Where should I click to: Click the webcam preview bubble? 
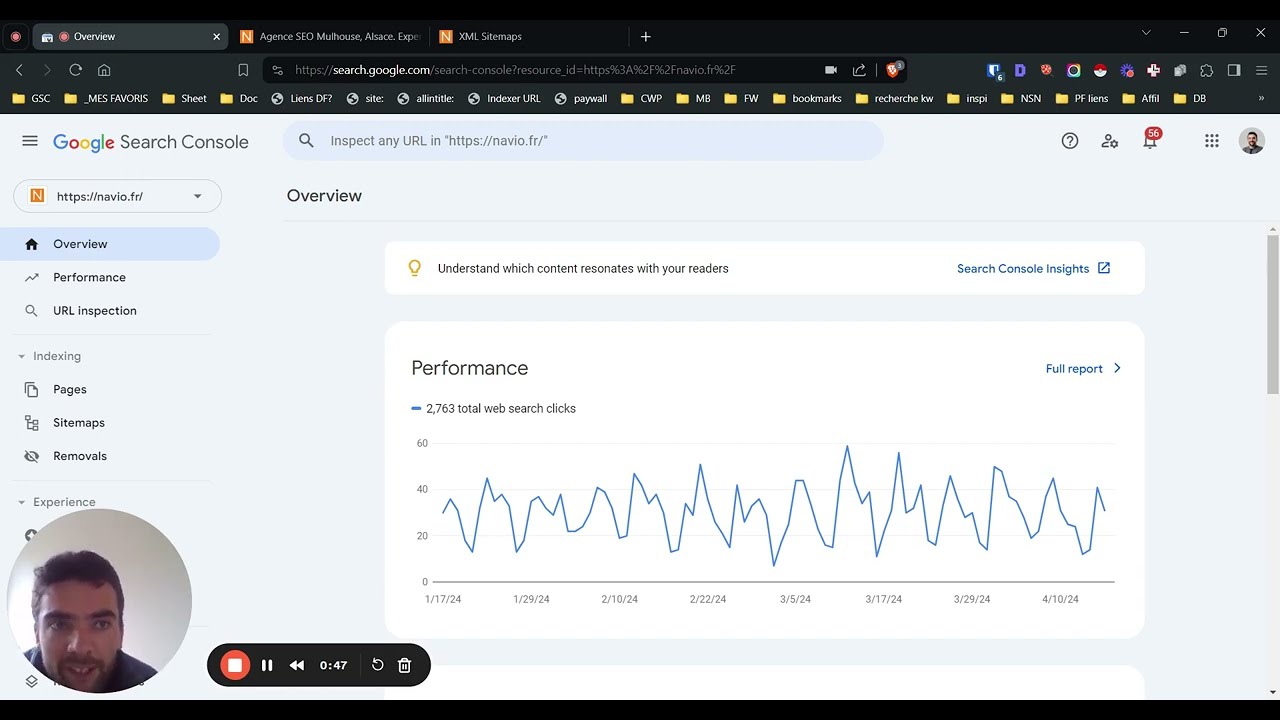pos(99,601)
